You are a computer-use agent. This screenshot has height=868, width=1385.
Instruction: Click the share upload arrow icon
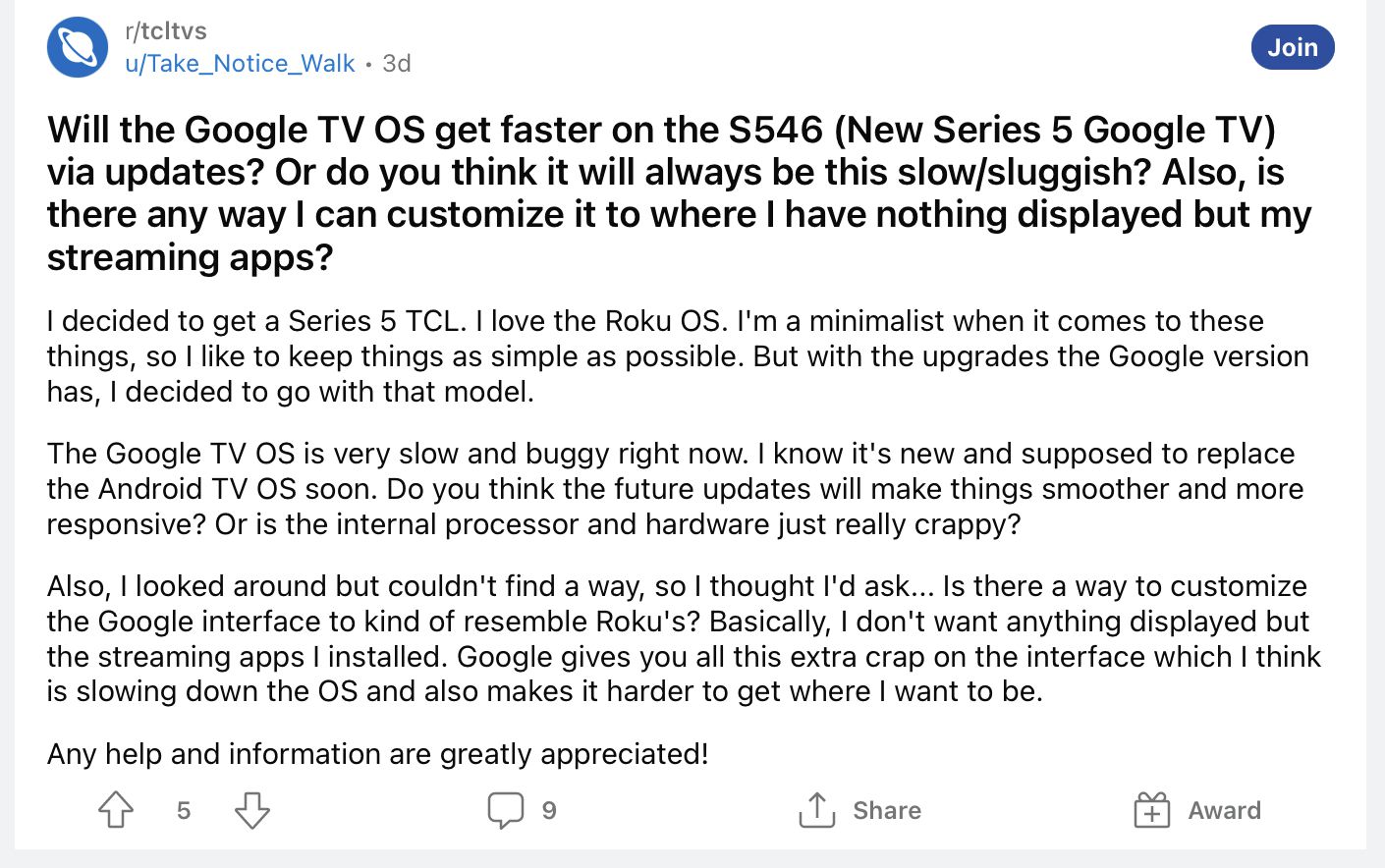coord(817,810)
